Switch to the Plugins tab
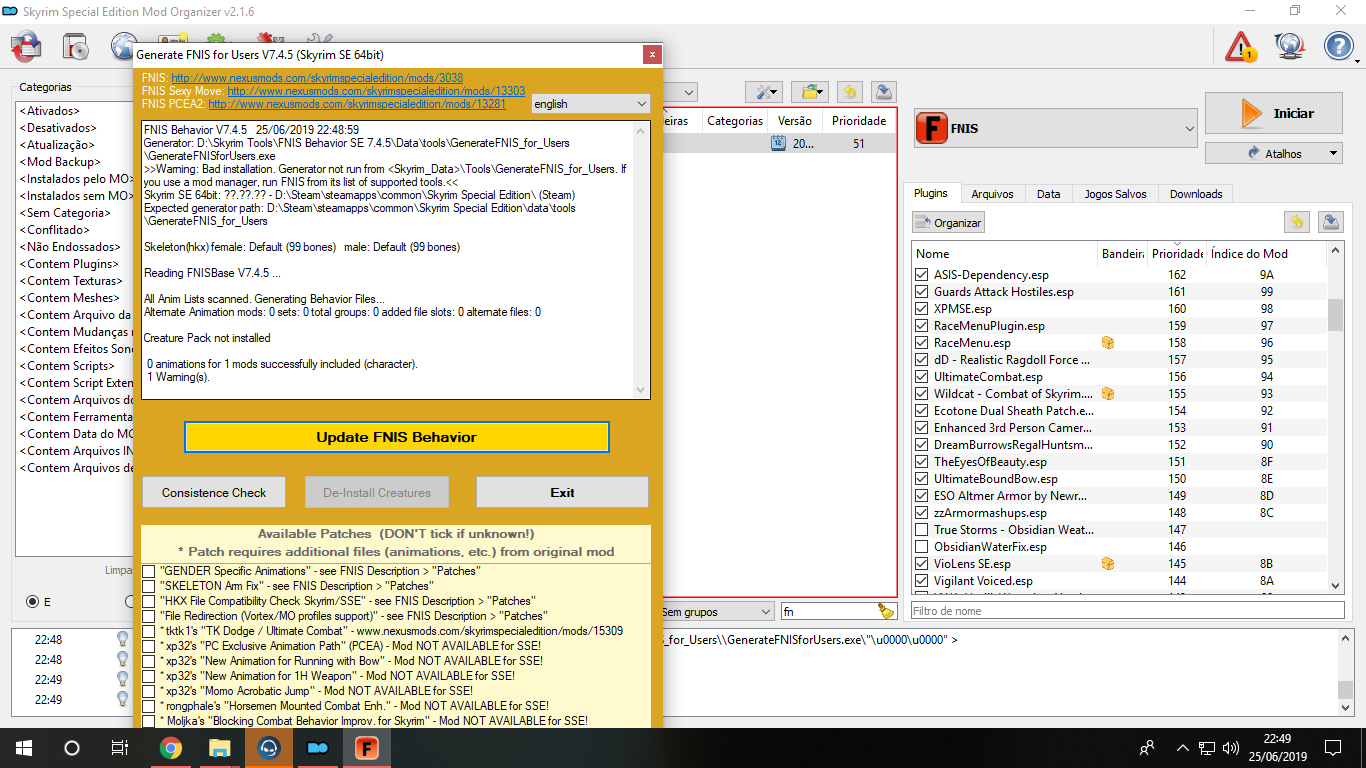The image size is (1366, 768). tap(931, 193)
